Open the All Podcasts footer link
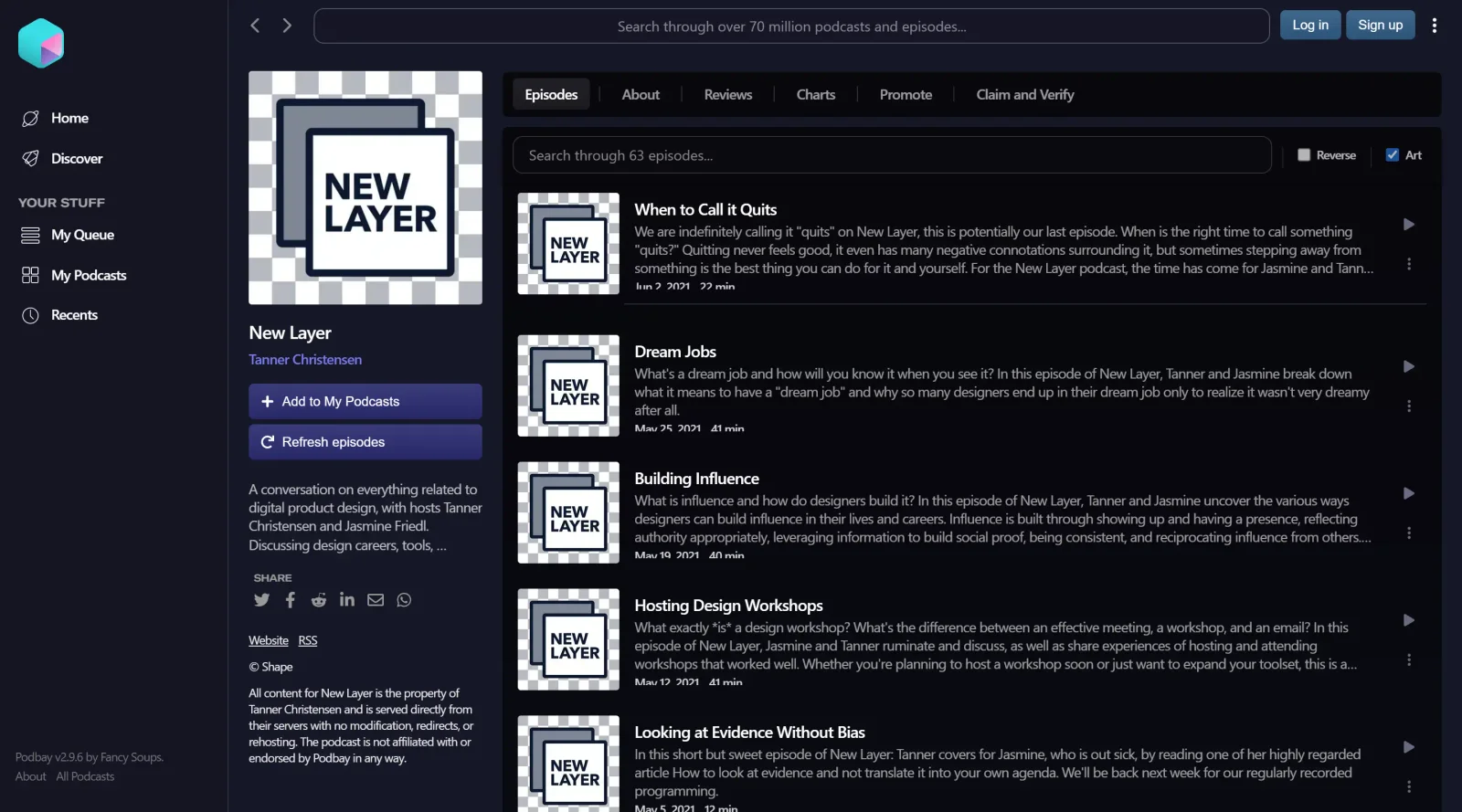This screenshot has width=1462, height=812. pos(85,776)
